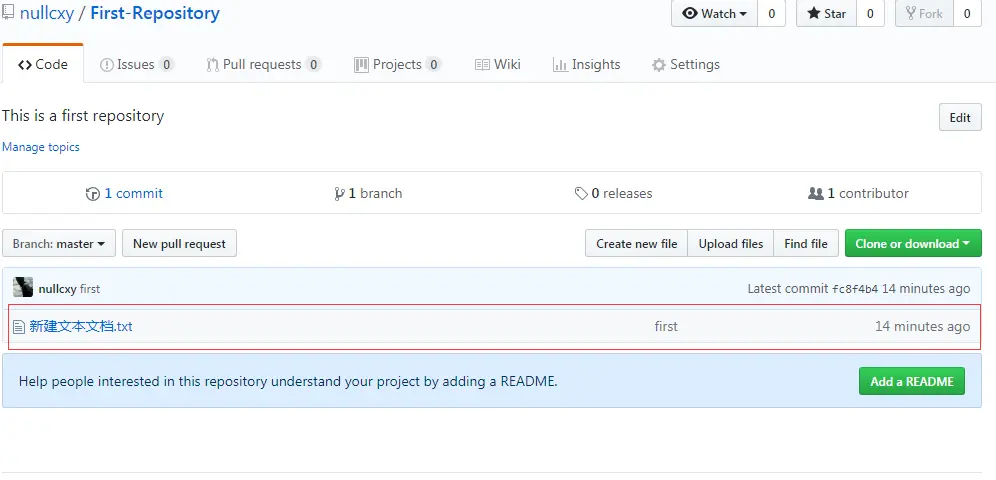996x480 pixels.
Task: Click the forks count 0
Action: click(967, 13)
